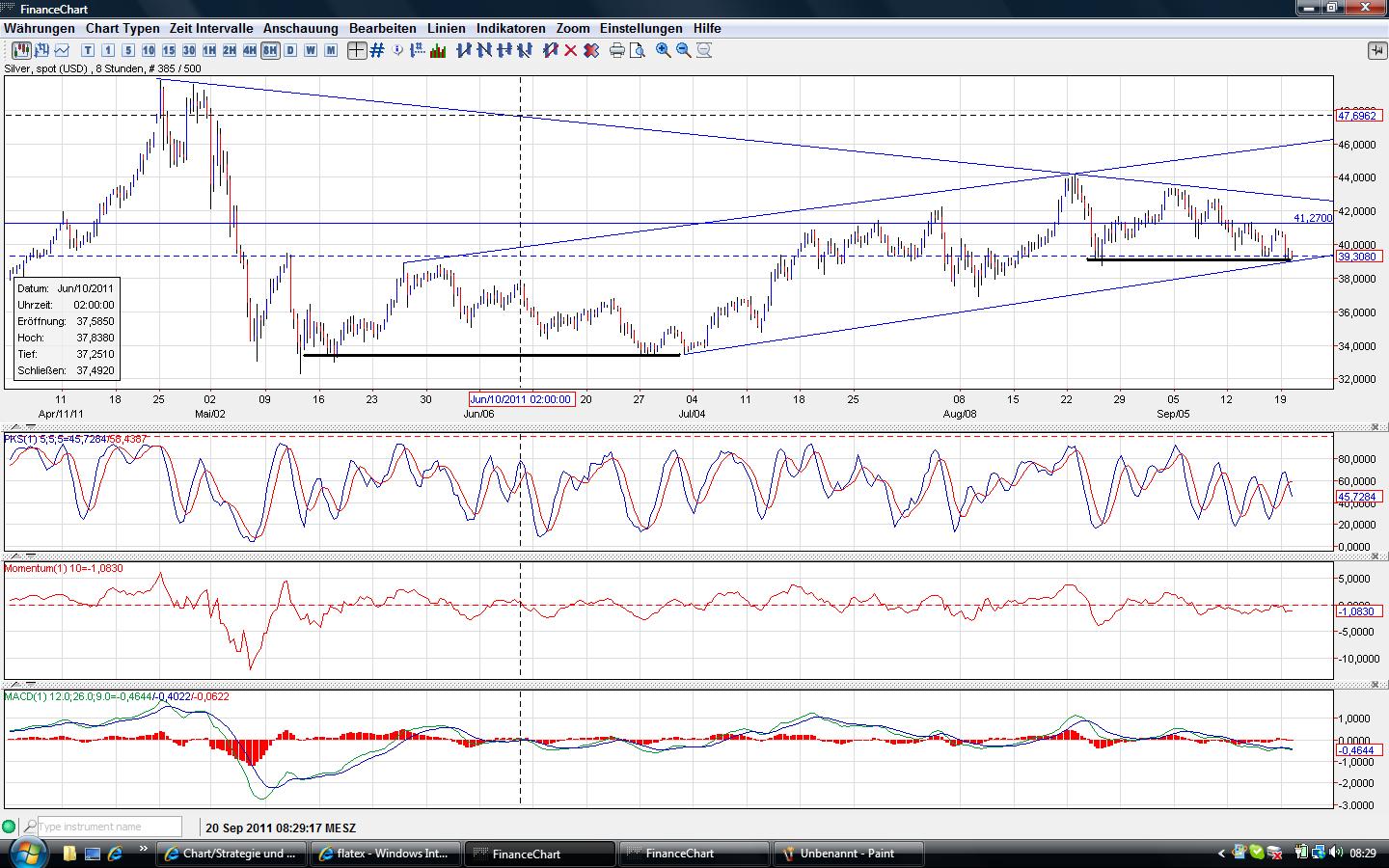The width and height of the screenshot is (1389, 868).
Task: Select the candlestick chart type icon
Action: (x=20, y=50)
